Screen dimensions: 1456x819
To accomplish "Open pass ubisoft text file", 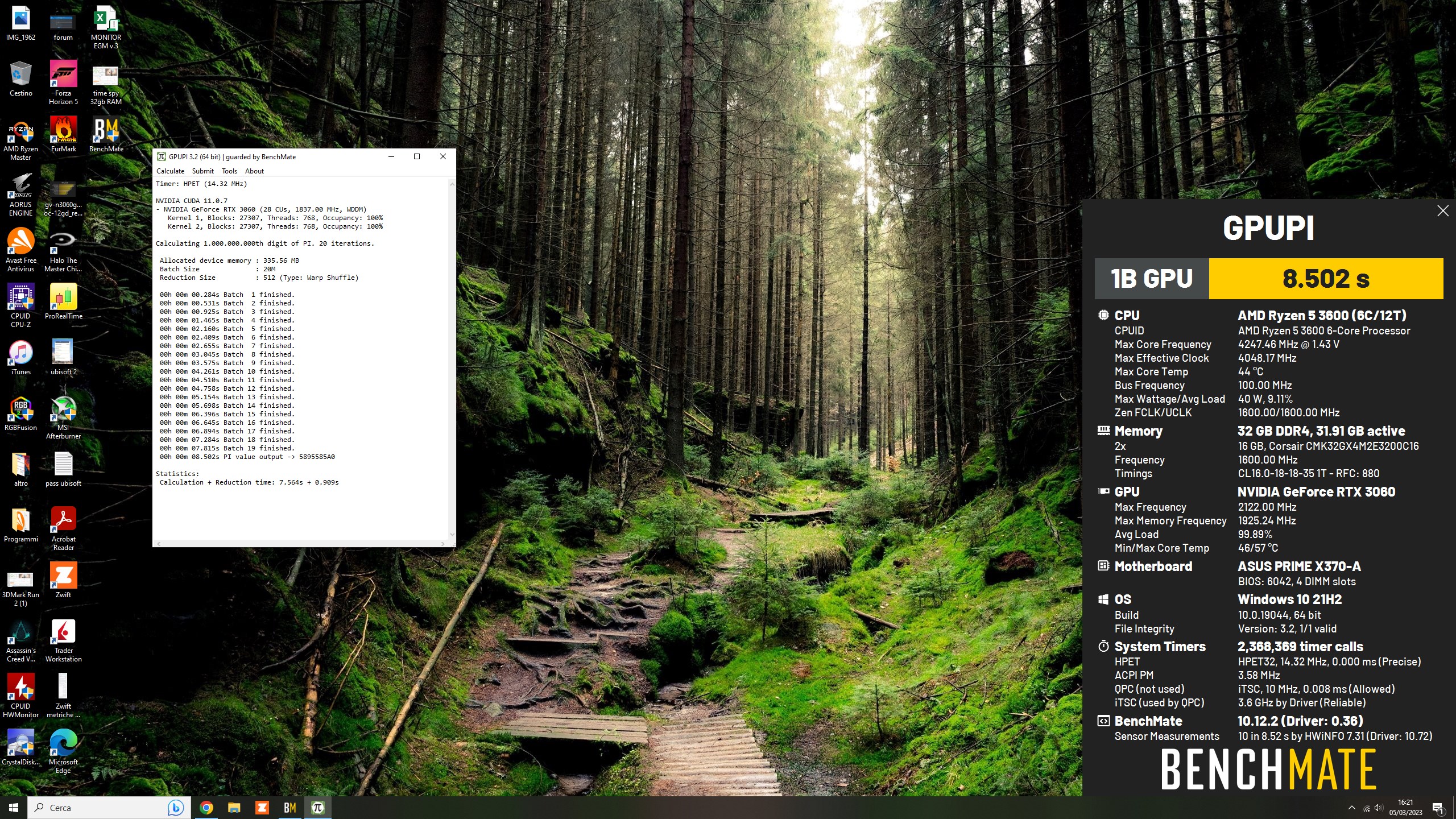I will tap(63, 469).
